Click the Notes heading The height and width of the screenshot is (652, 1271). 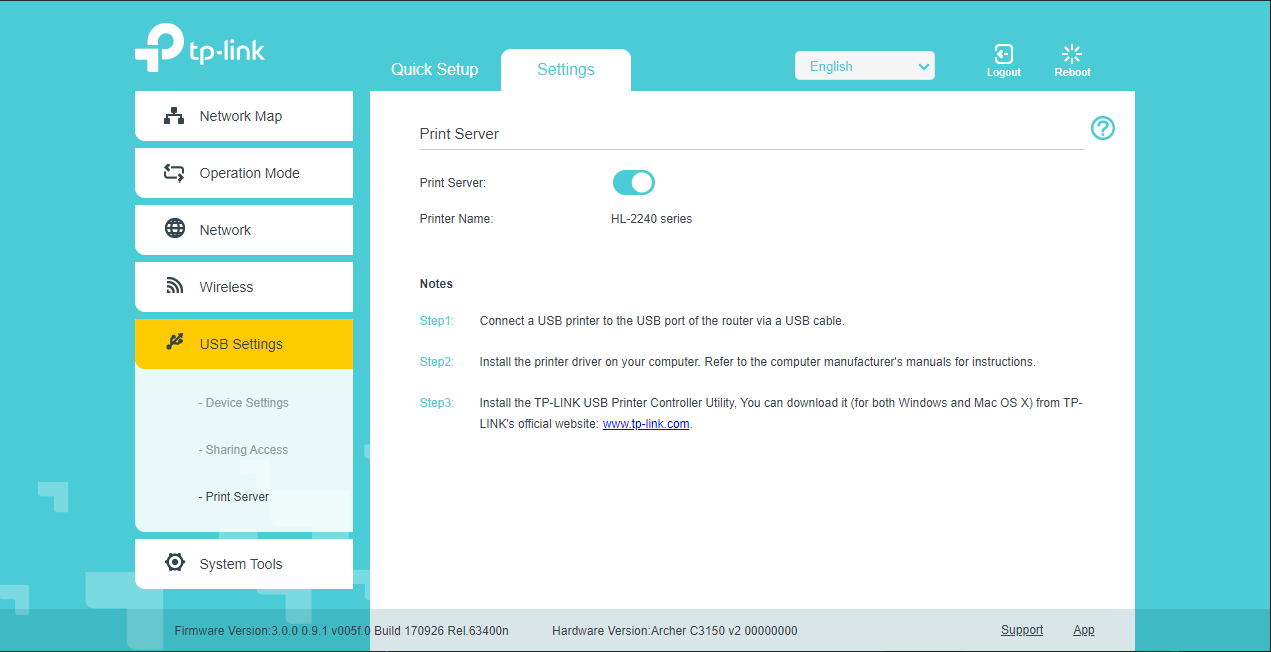(x=436, y=284)
